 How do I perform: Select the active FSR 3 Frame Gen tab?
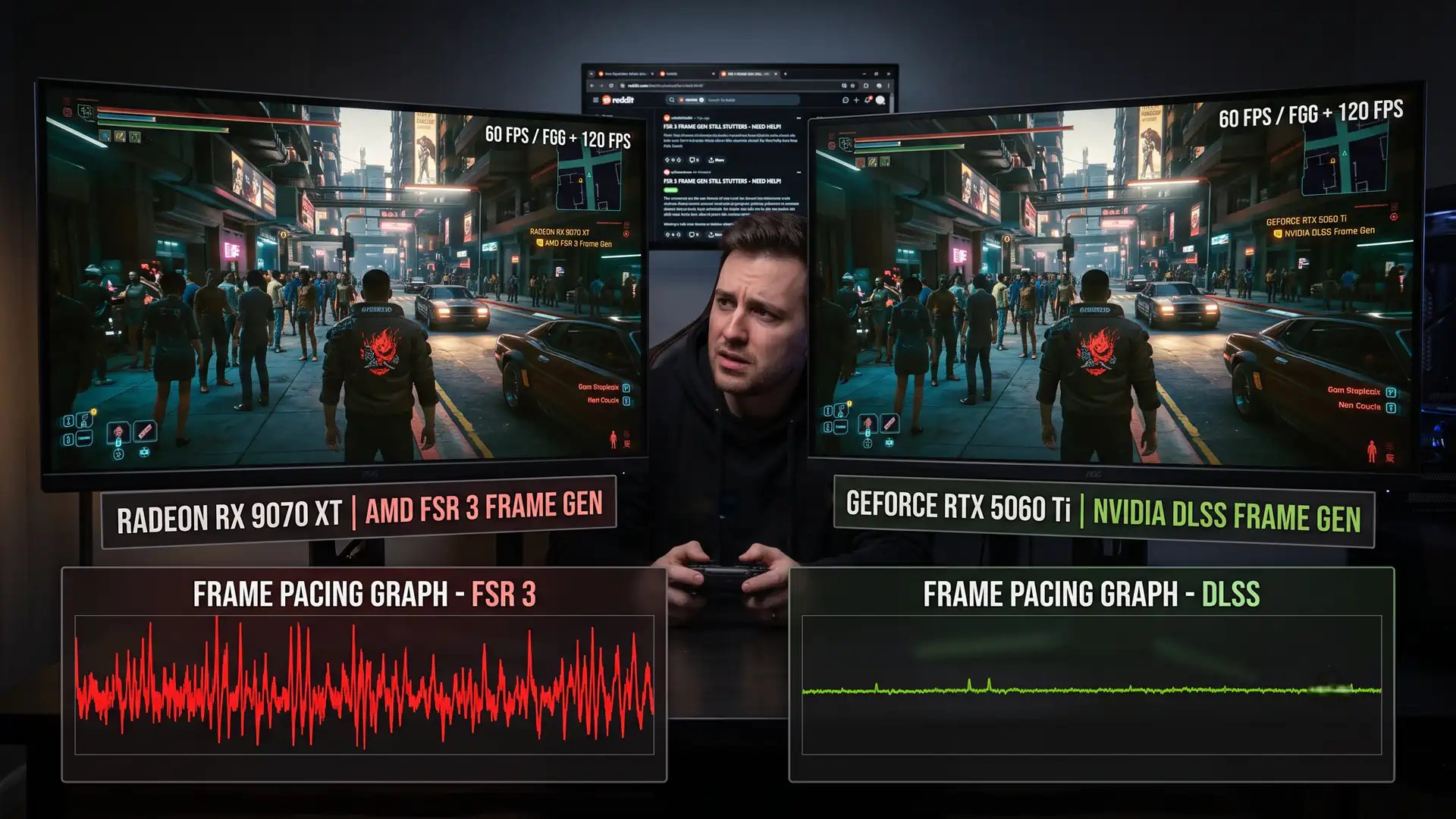tap(749, 74)
